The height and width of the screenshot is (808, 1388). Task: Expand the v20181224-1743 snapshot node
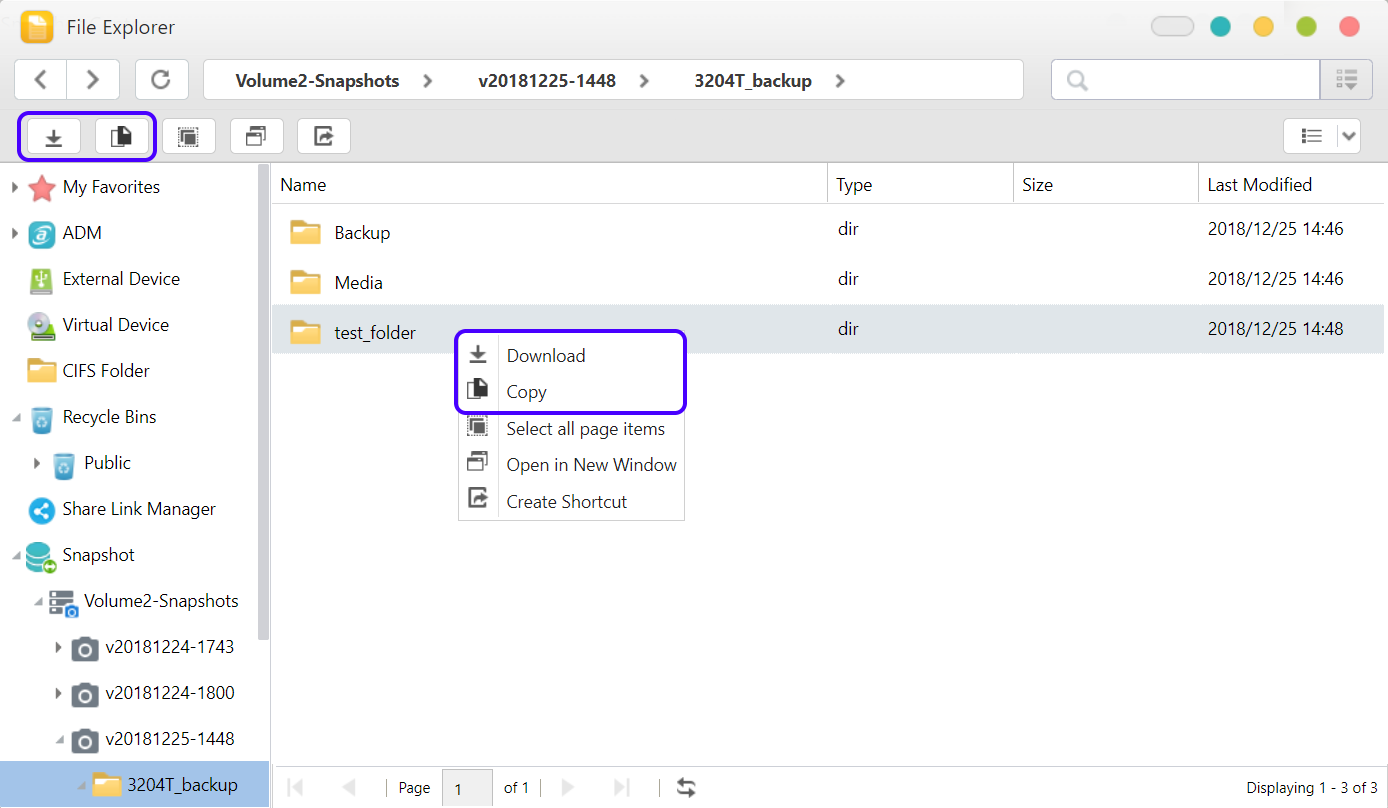(59, 647)
